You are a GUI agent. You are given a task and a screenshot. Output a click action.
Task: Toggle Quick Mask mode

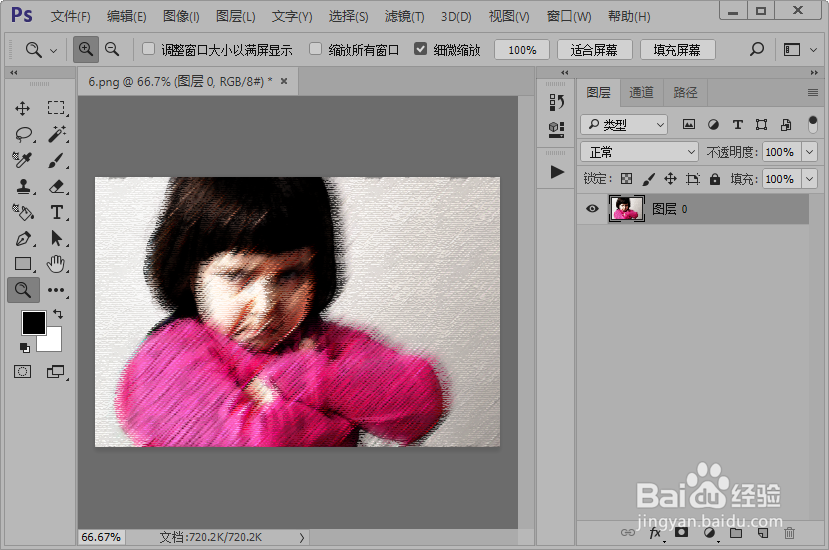[x=22, y=372]
